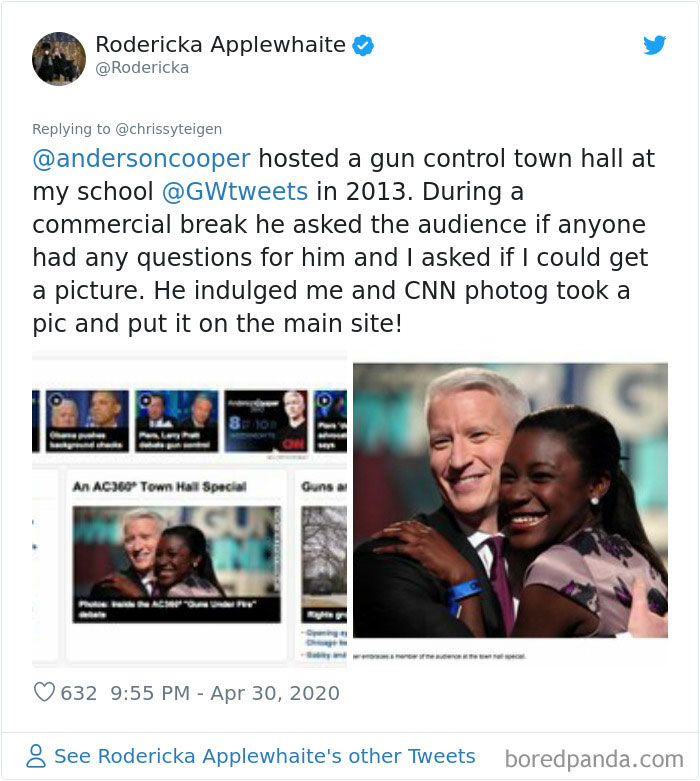Click the 9:55 PM - Apr 30, 2020 timestamp
The width and height of the screenshot is (700, 781).
pyautogui.click(x=225, y=693)
